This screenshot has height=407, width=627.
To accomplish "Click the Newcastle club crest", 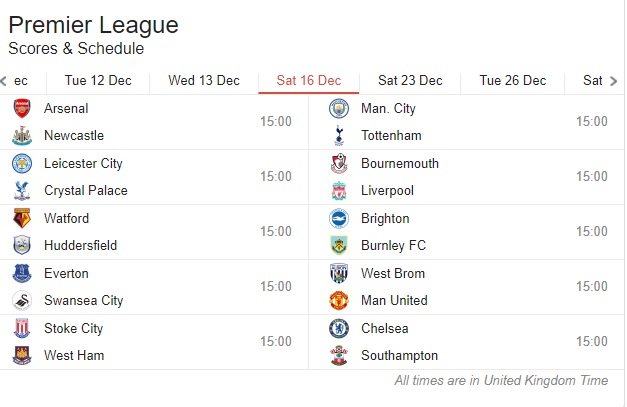I will point(22,135).
